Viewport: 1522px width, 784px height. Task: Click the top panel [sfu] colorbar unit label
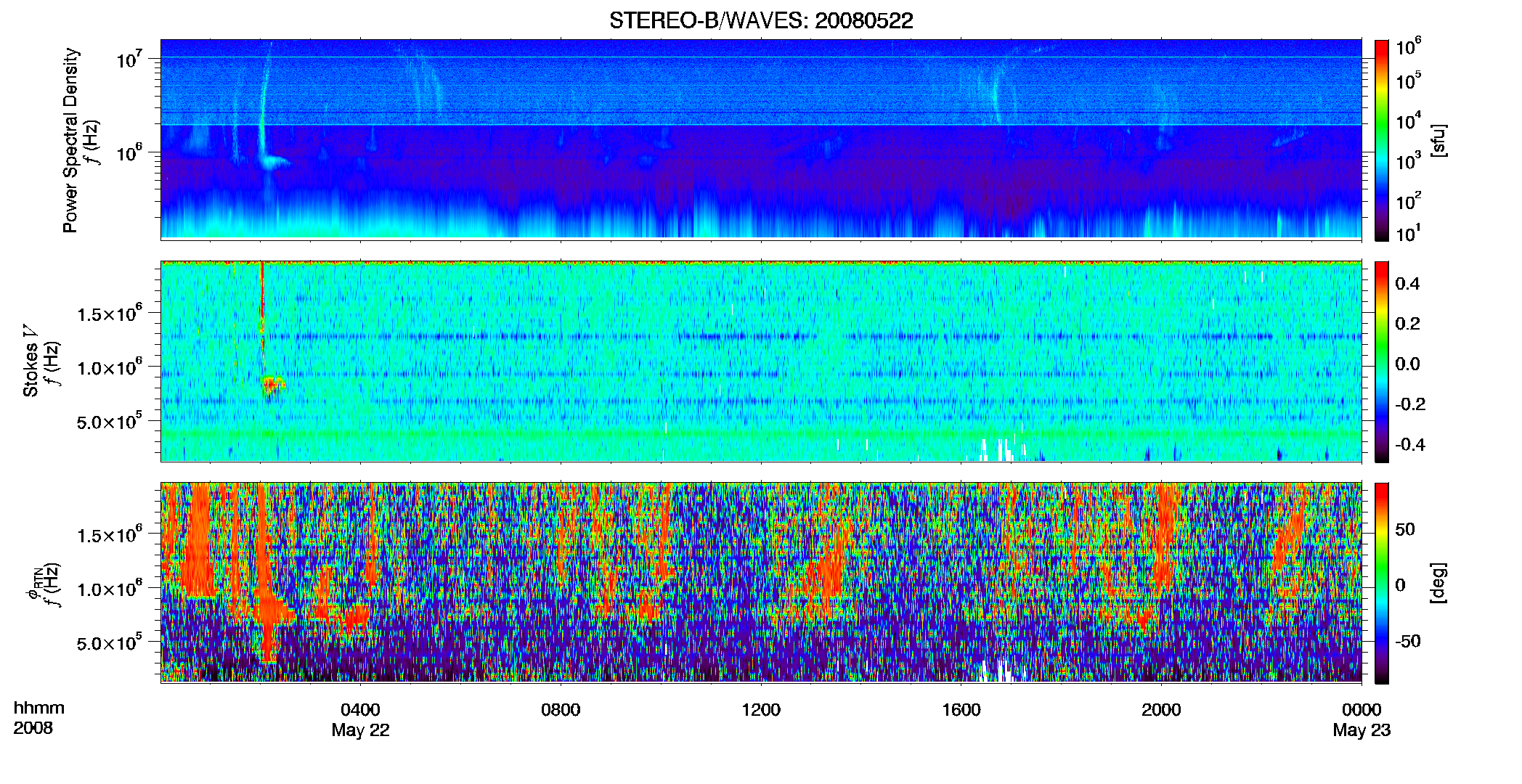click(x=1438, y=140)
